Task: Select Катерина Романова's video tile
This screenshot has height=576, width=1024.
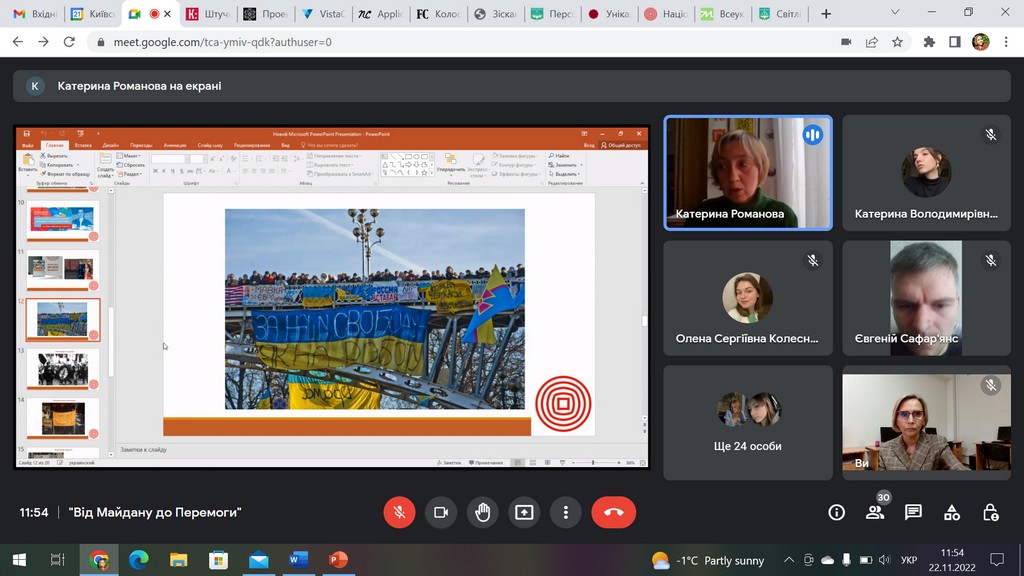Action: (748, 173)
